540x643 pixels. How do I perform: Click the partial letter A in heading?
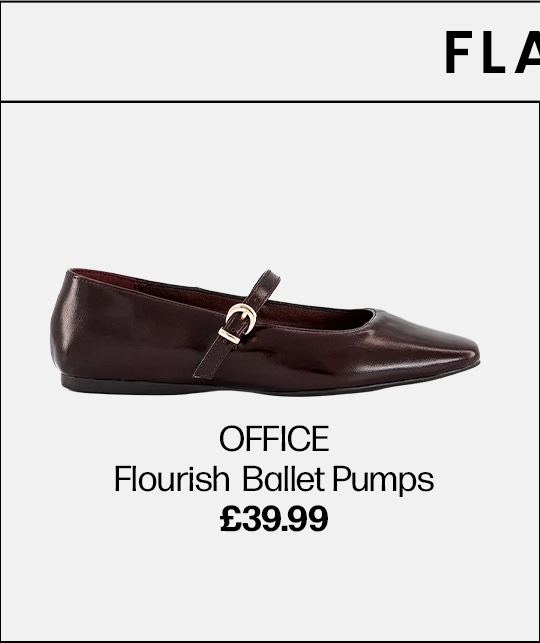click(528, 52)
